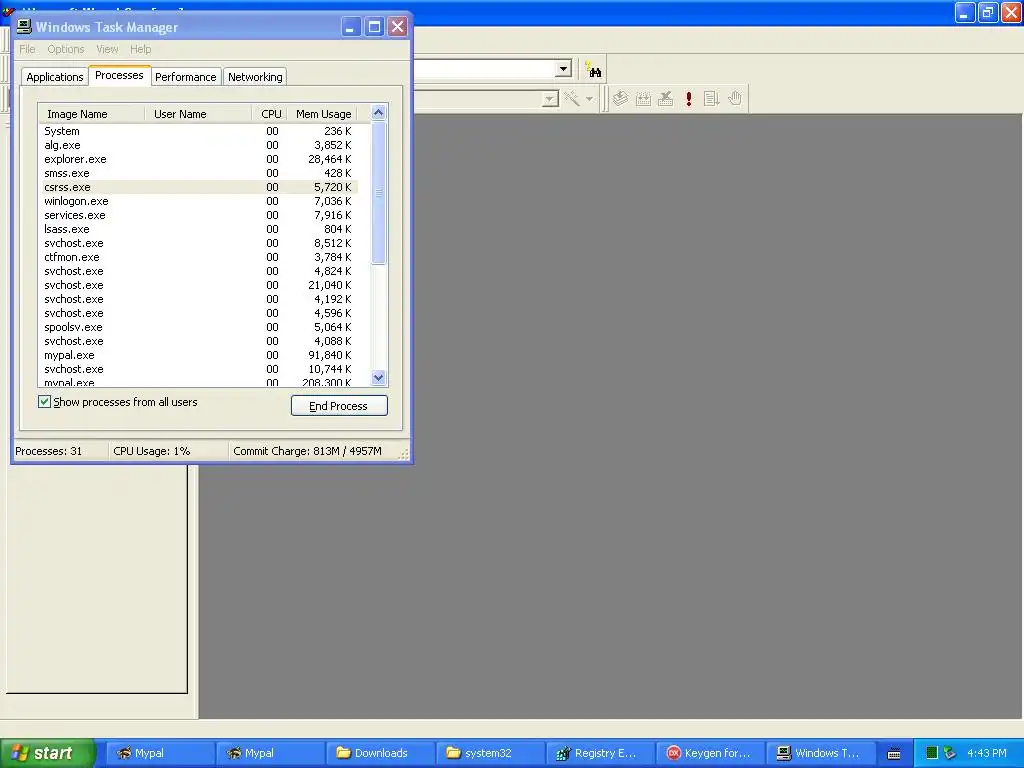Untick Show processes from all users
1024x768 pixels.
click(x=44, y=402)
